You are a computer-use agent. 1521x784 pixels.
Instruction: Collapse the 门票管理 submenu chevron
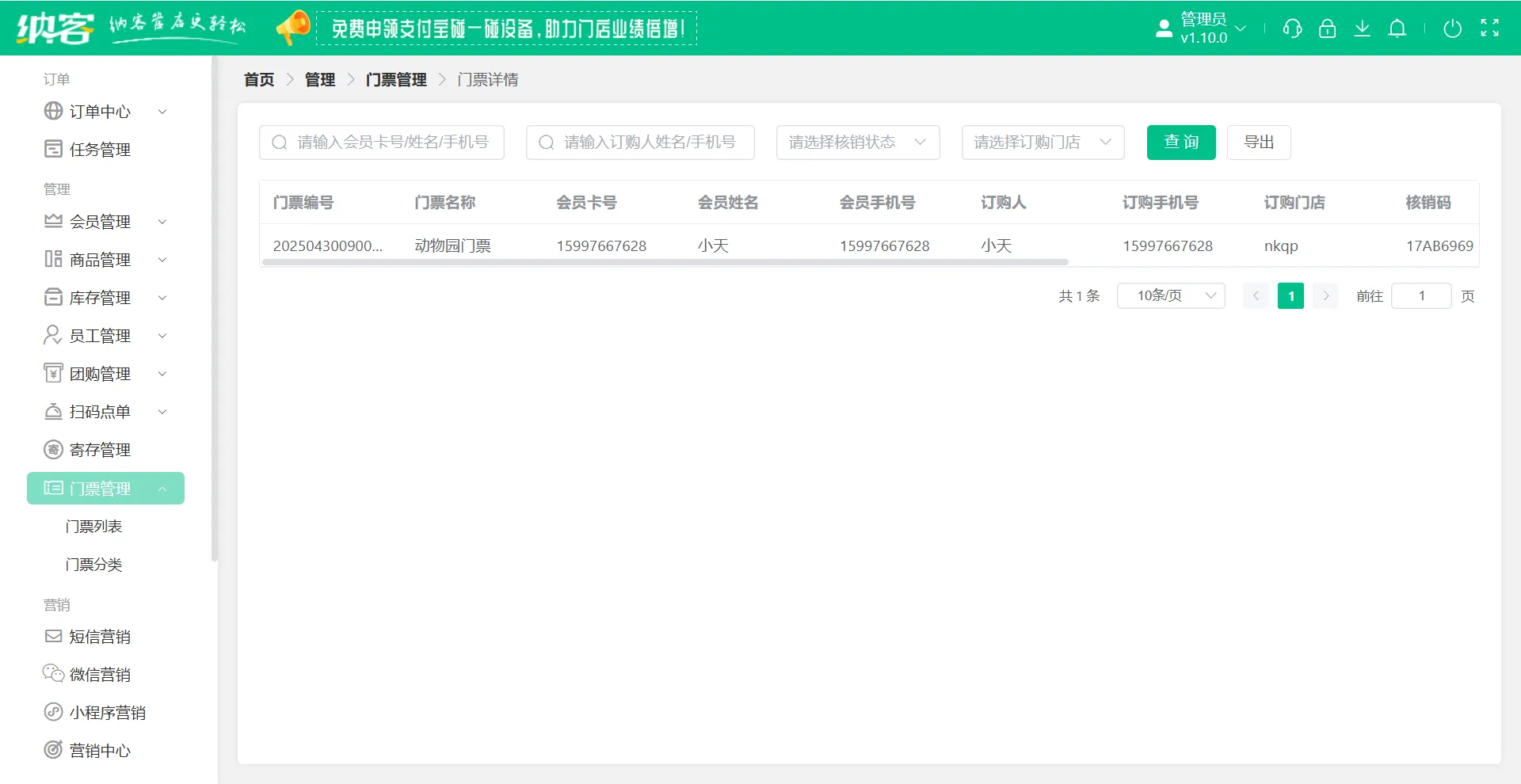[x=162, y=489]
